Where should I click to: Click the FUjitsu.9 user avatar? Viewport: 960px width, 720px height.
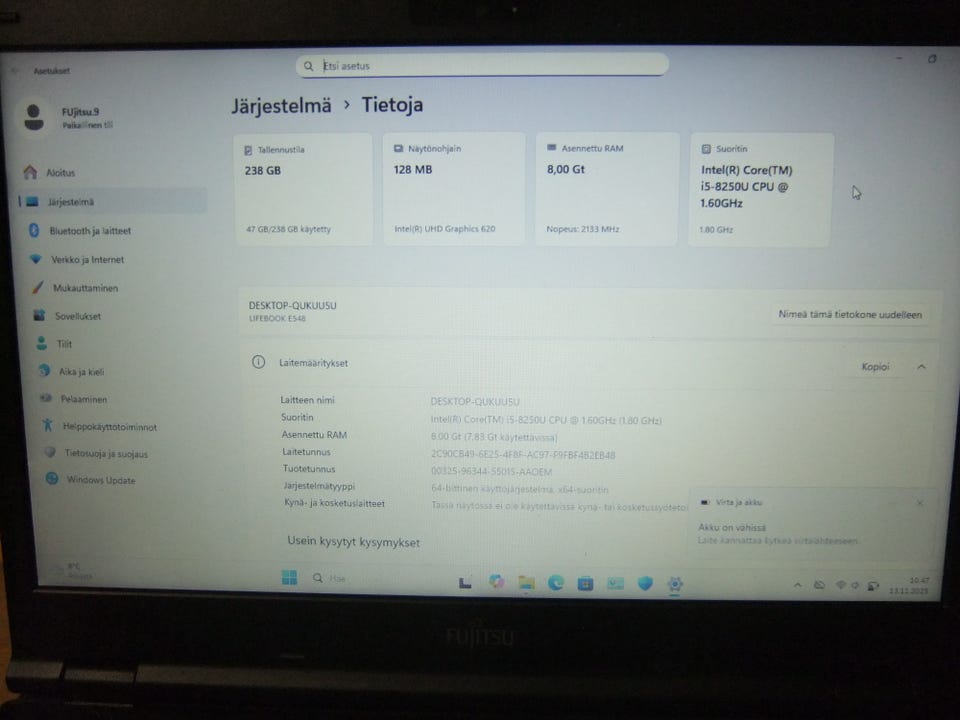click(34, 116)
